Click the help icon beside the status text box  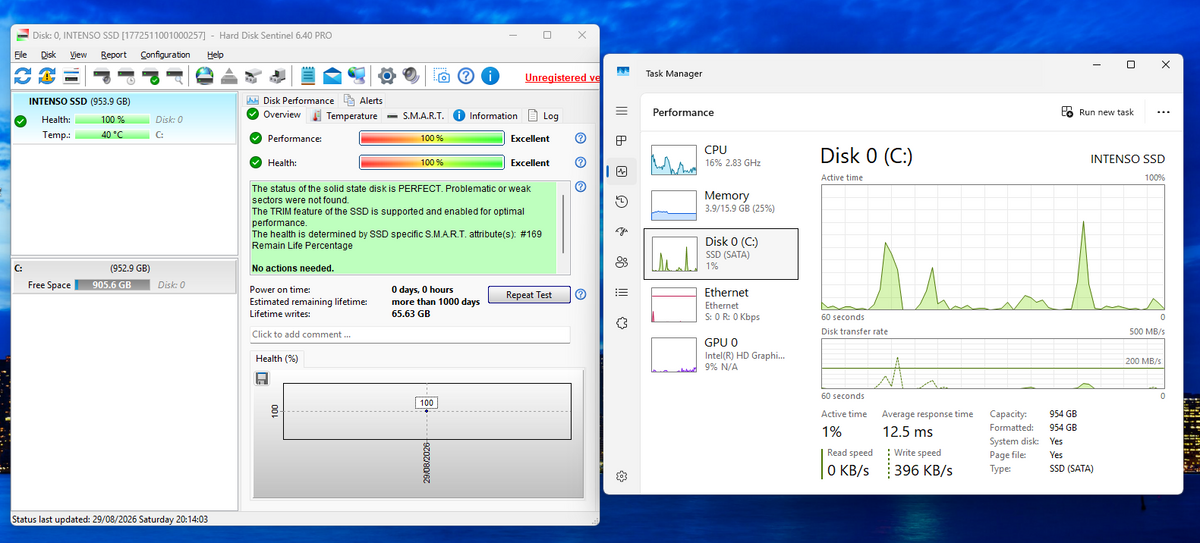point(580,186)
